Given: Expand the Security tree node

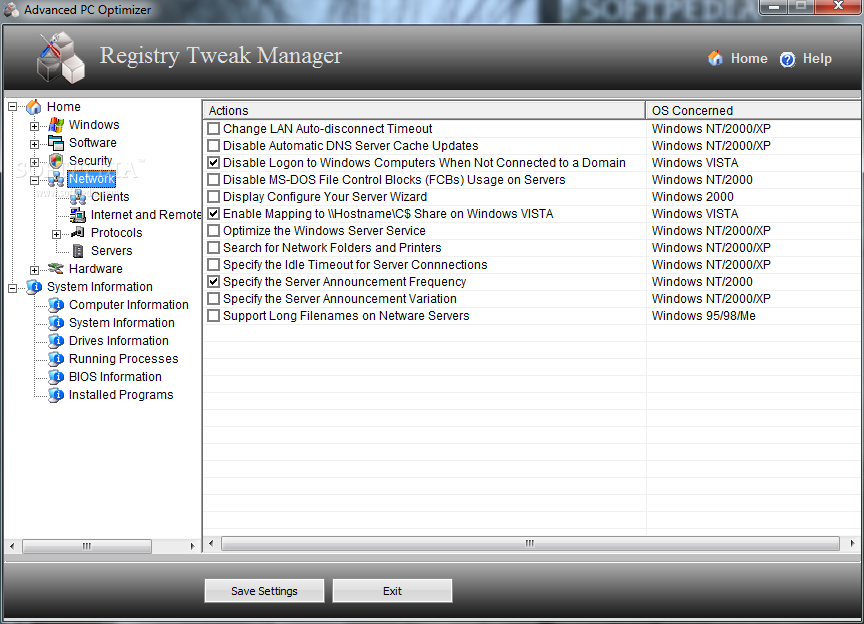Looking at the screenshot, I should pyautogui.click(x=34, y=162).
